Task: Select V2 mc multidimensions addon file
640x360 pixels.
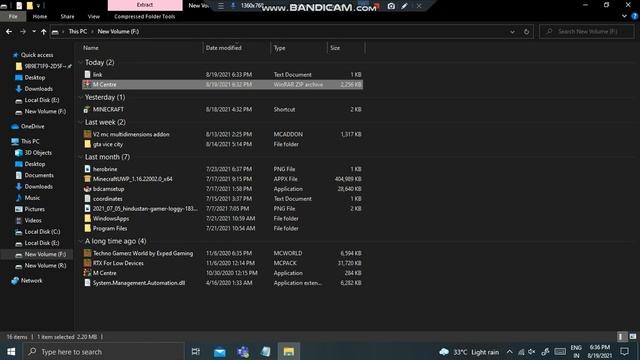Action: pos(222,134)
